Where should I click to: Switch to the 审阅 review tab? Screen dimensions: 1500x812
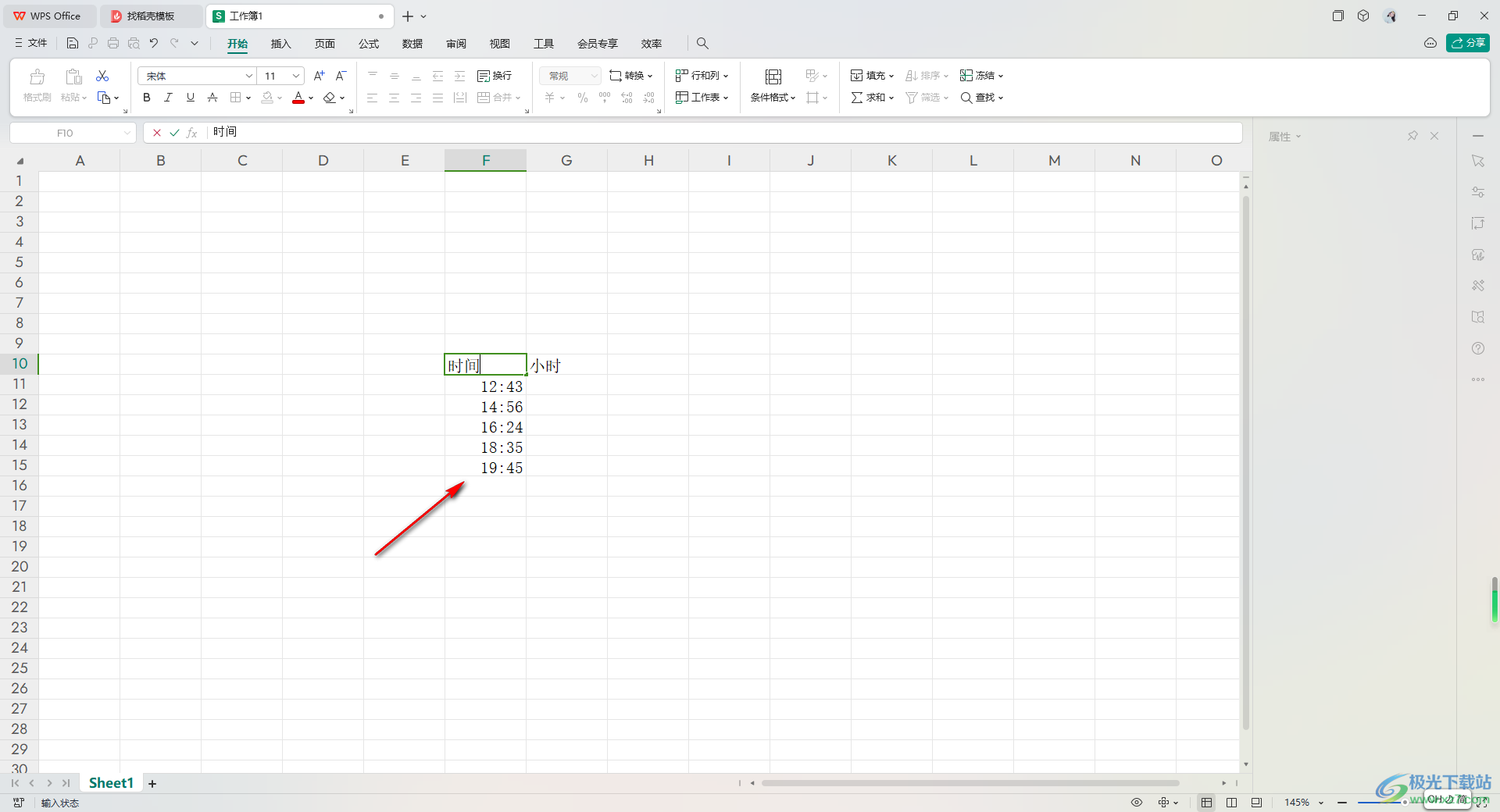pos(455,44)
